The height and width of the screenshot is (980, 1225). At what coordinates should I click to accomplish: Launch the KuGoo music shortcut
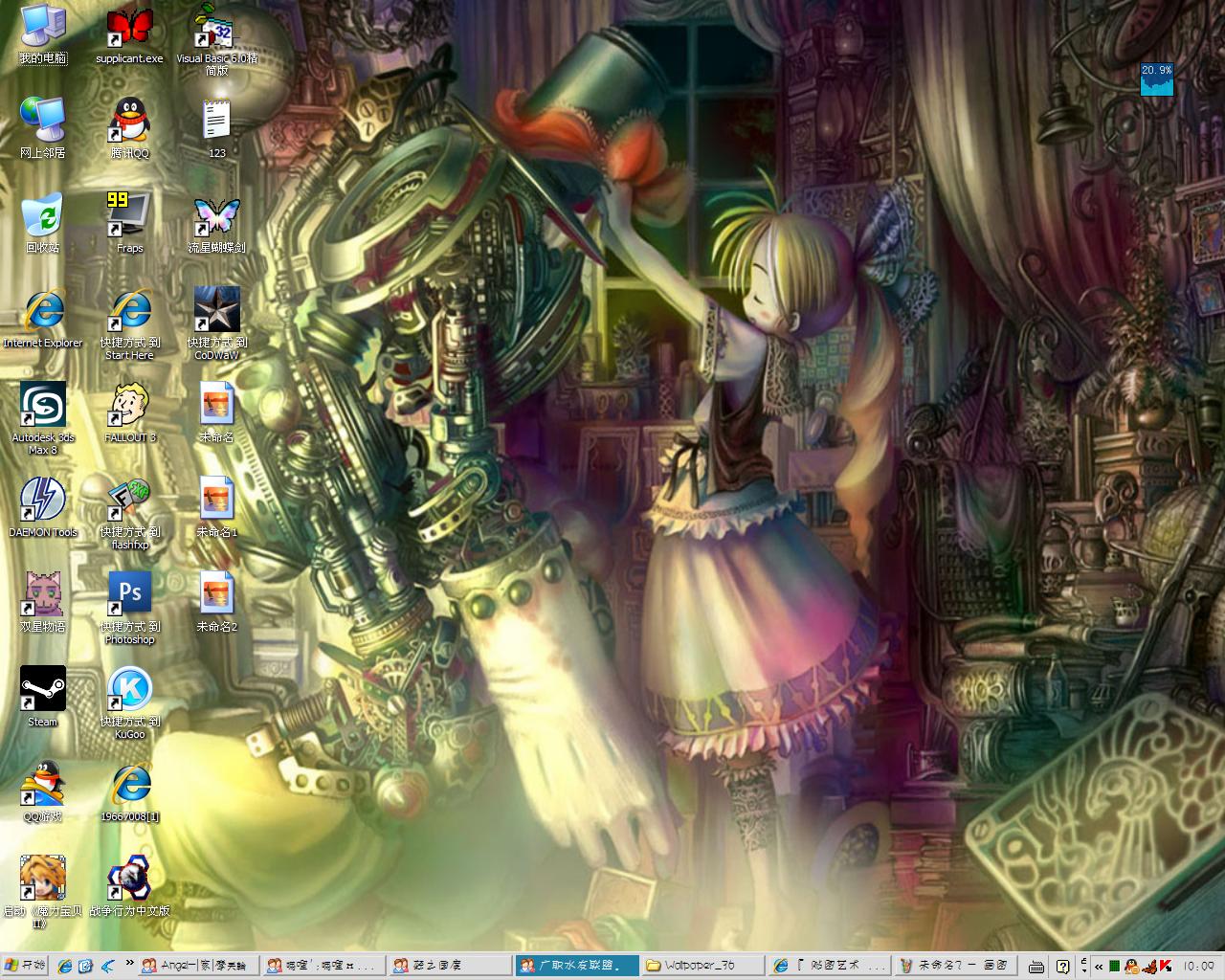click(x=129, y=702)
